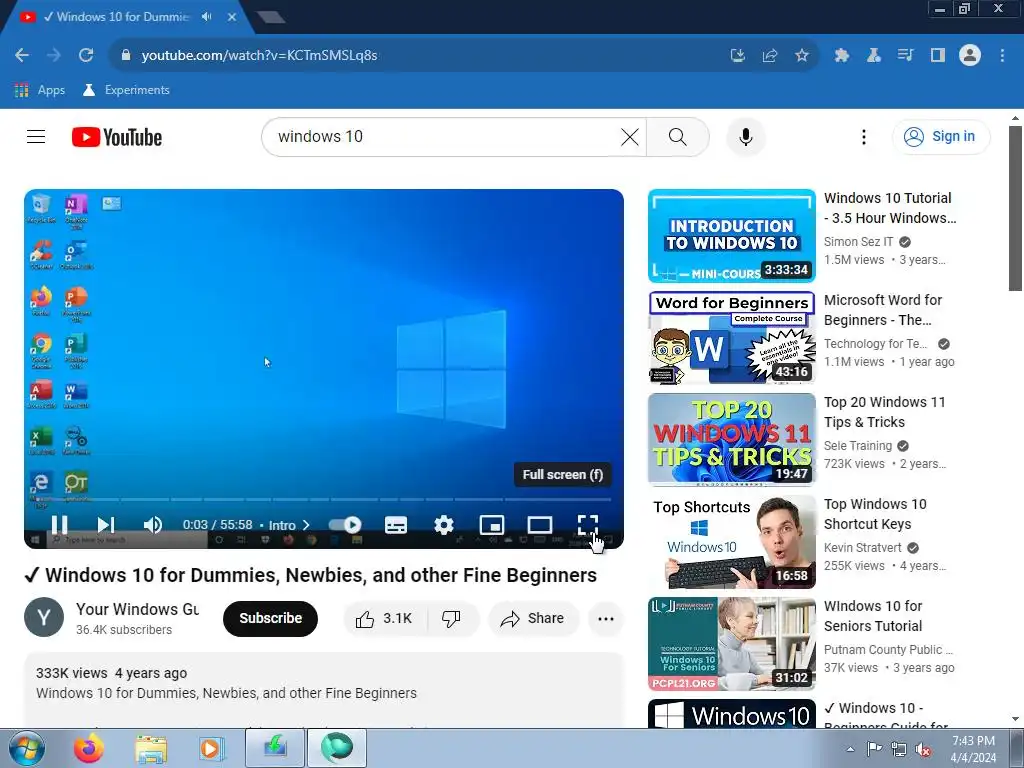Subscribe to Your Windows Guru channel
Viewport: 1024px width, 768px height.
point(270,618)
